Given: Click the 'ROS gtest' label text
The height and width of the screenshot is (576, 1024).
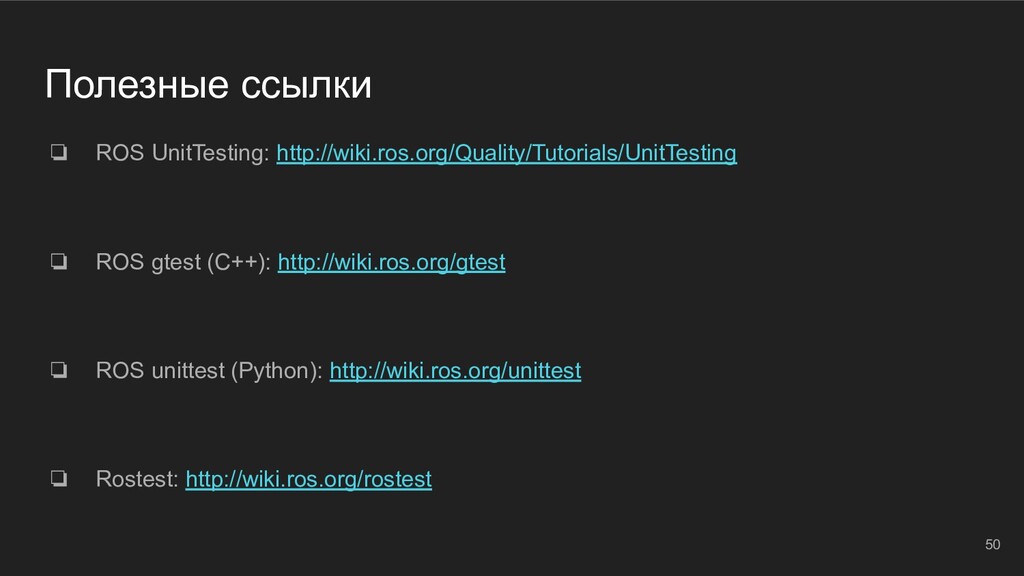Looking at the screenshot, I should coord(148,262).
